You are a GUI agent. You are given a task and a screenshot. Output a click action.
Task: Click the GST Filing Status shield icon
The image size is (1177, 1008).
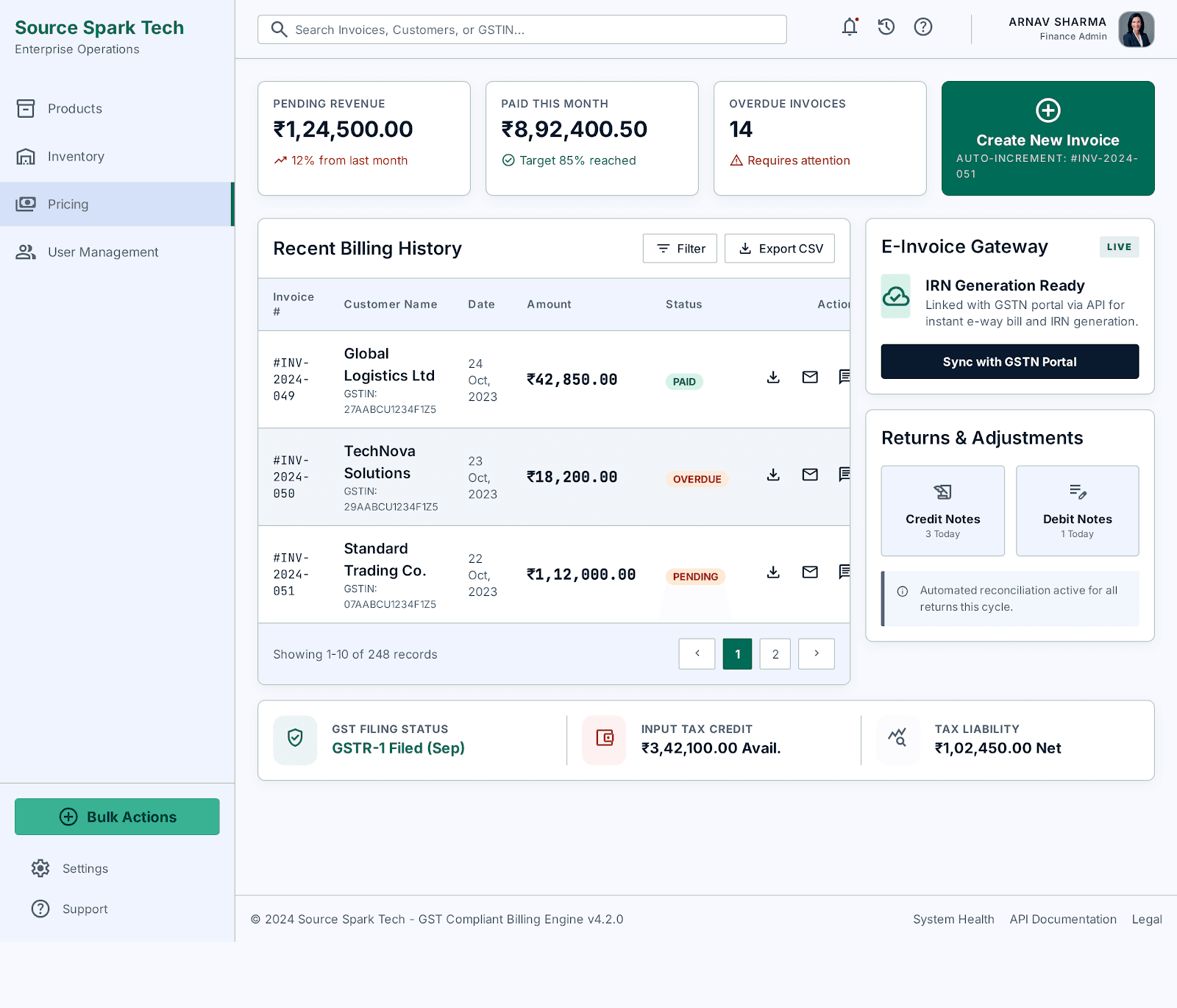click(295, 738)
